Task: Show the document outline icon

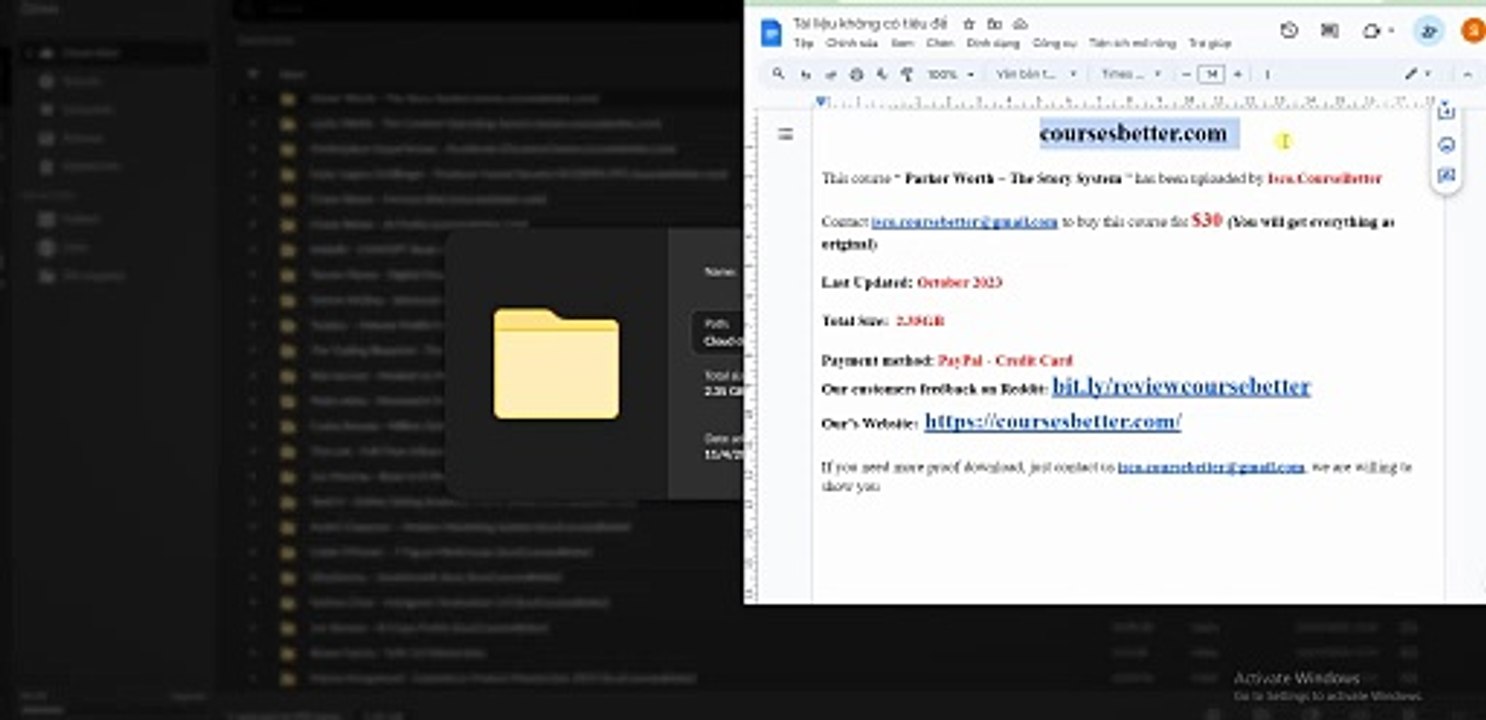Action: pos(786,134)
